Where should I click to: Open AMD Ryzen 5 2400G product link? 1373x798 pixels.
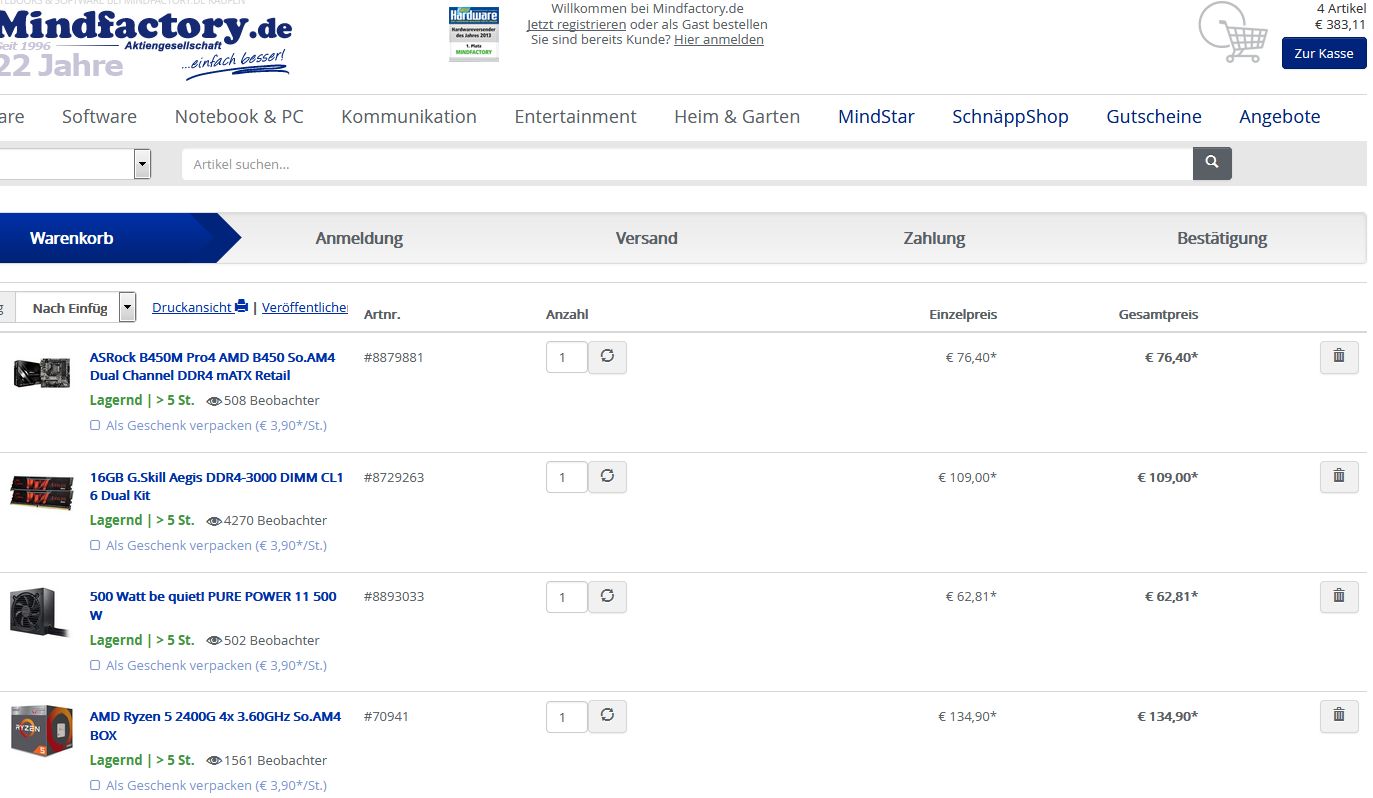click(215, 726)
